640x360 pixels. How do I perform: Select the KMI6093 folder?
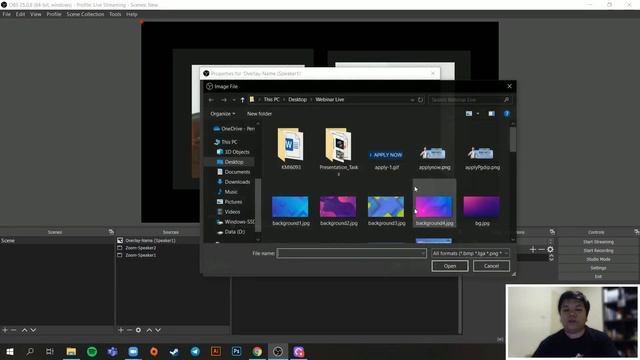[291, 149]
